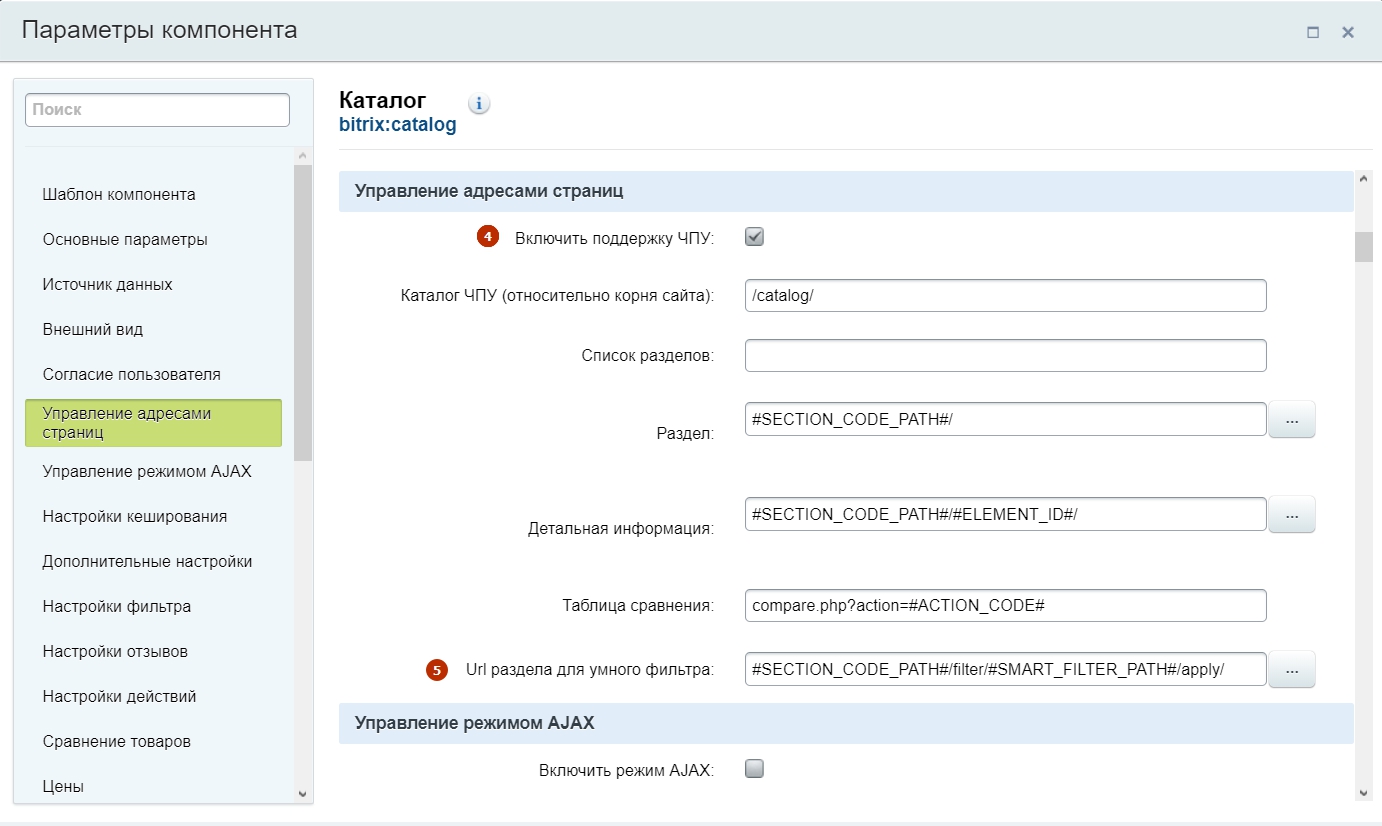Viewport: 1382px width, 826px height.
Task: Go to Внешний вид section
Action: pyautogui.click(x=93, y=330)
